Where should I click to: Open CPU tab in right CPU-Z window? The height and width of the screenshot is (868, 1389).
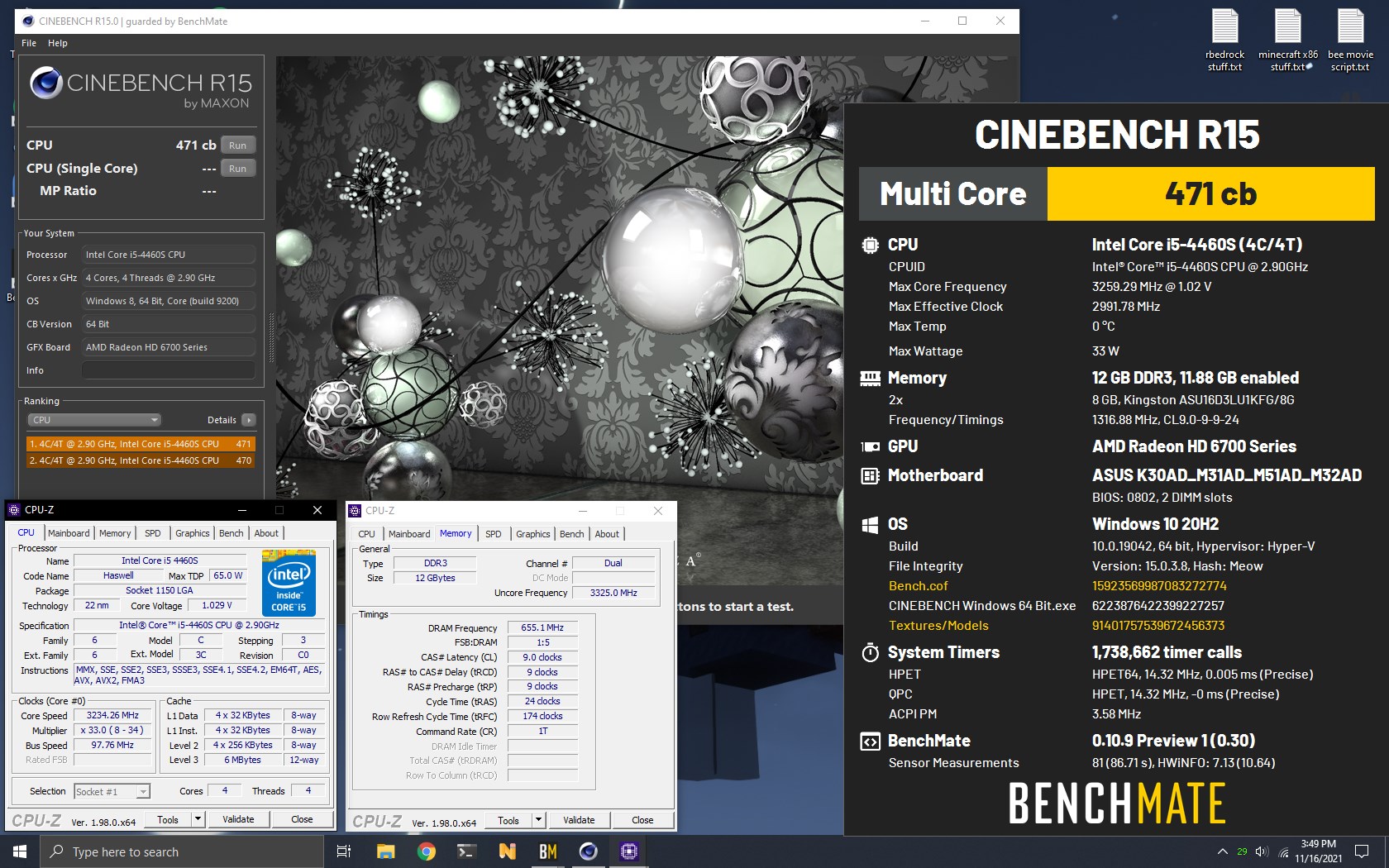367,534
